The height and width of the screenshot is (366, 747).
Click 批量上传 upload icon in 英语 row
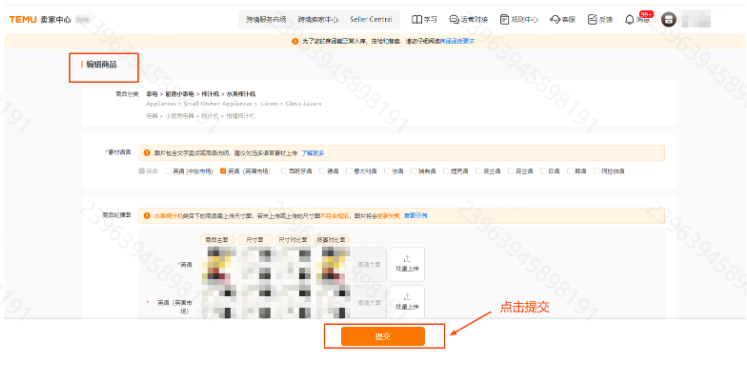[x=407, y=264]
